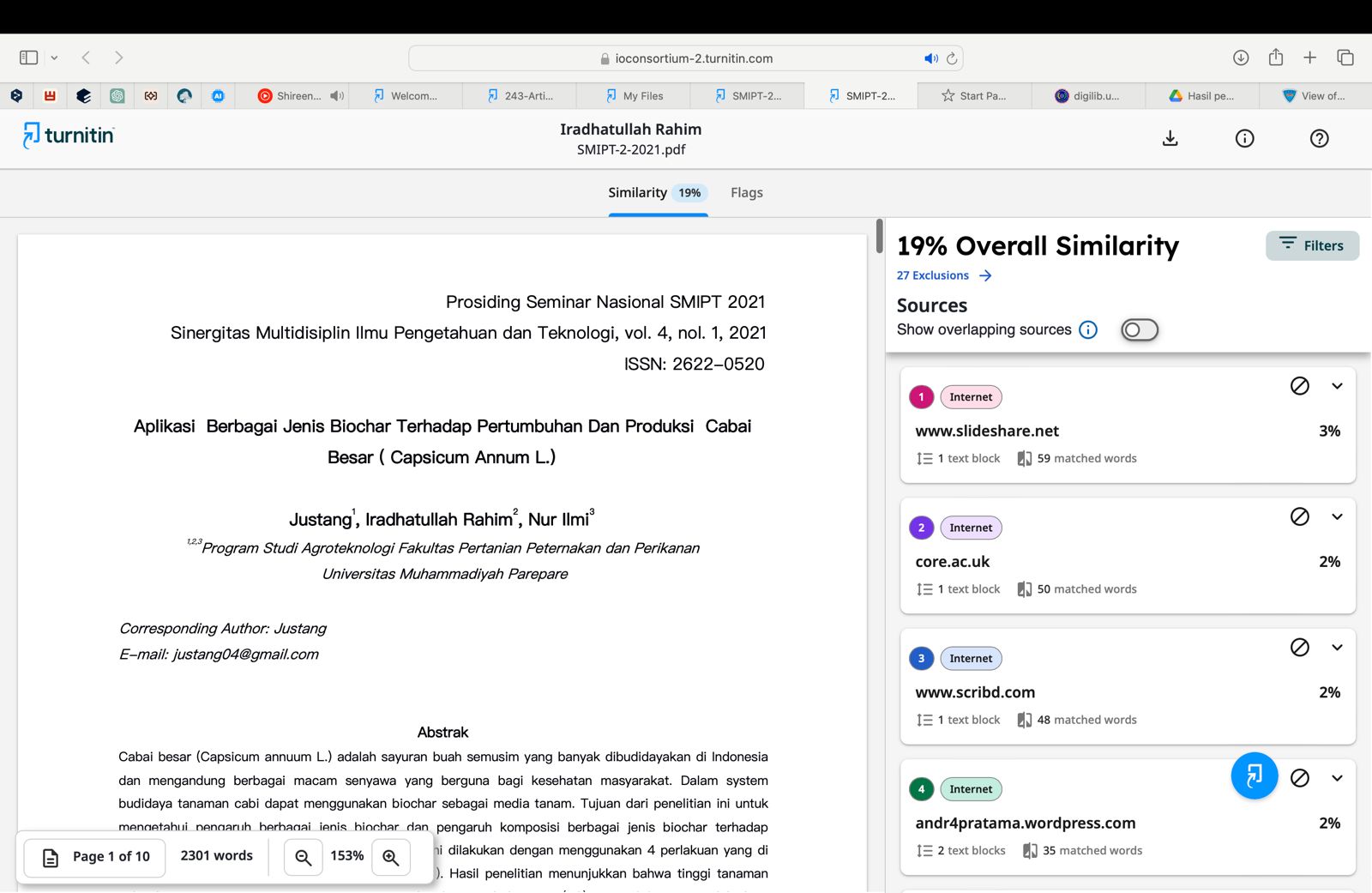Image resolution: width=1372 pixels, height=893 pixels.
Task: Toggle Show overlapping sources switch
Action: coord(1140,329)
